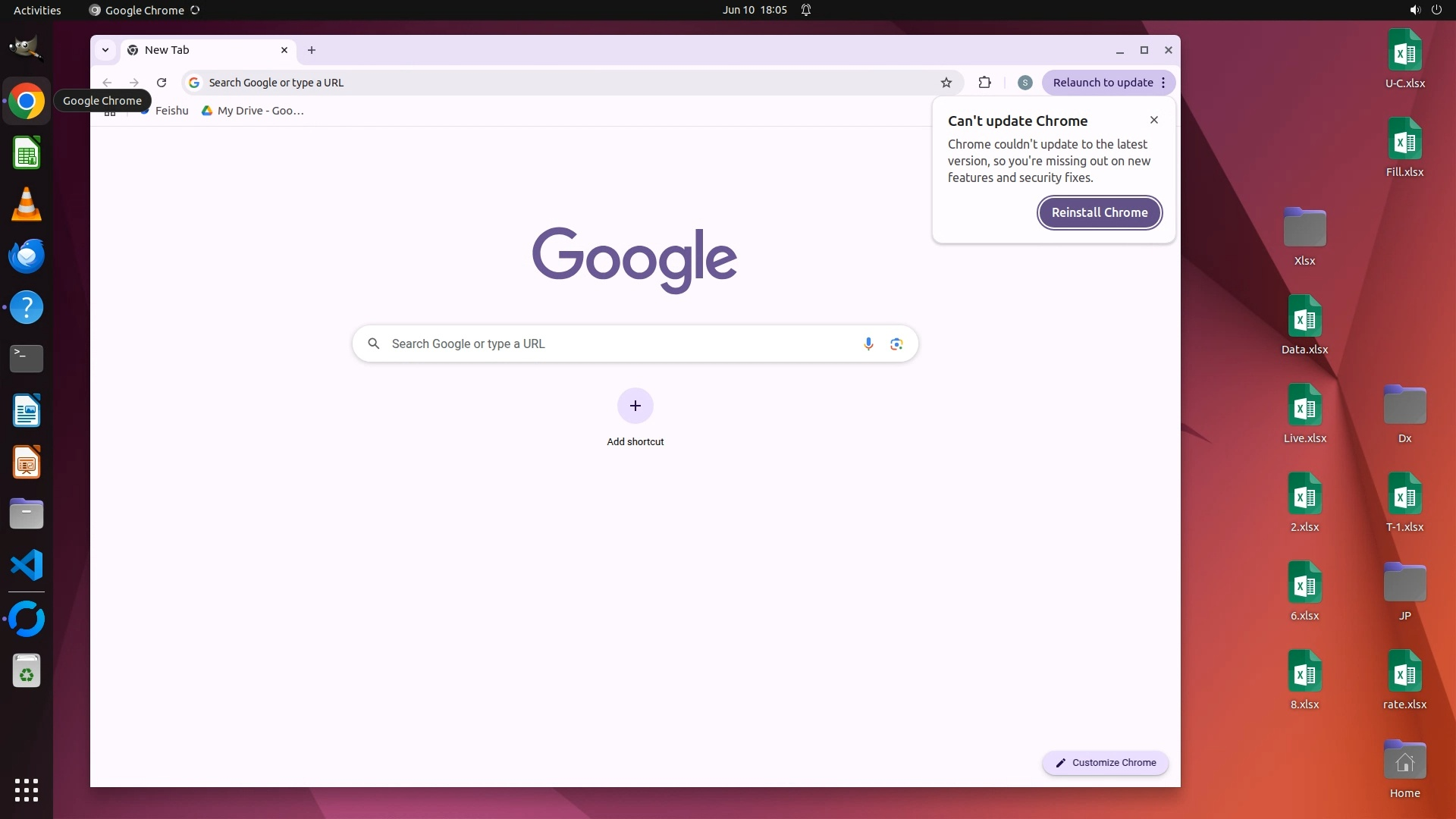The image size is (1456, 819).
Task: Open the Feishu bookmark
Action: [x=171, y=111]
